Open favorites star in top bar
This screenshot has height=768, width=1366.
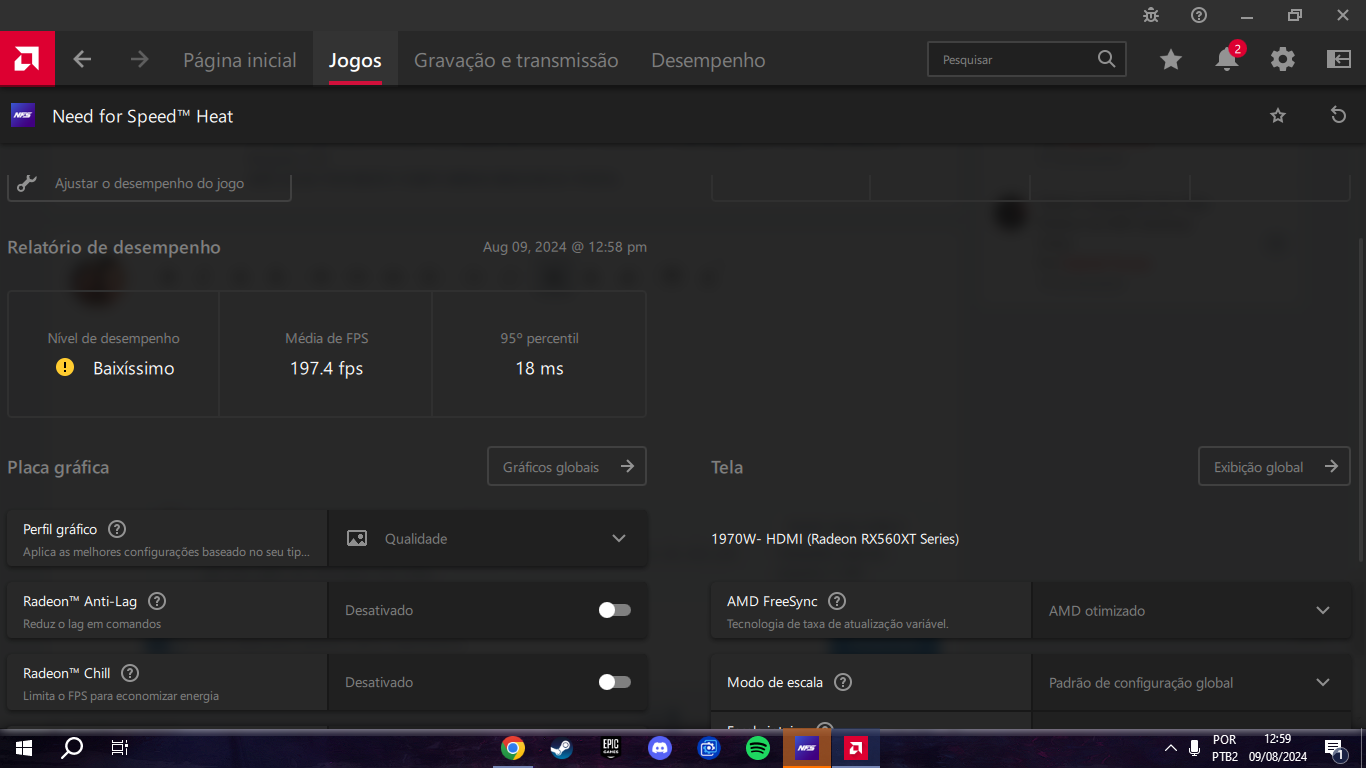1171,60
